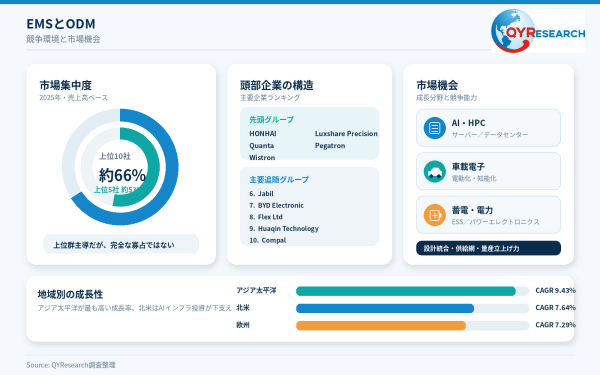Click the 10. Compal list entry

(x=267, y=240)
